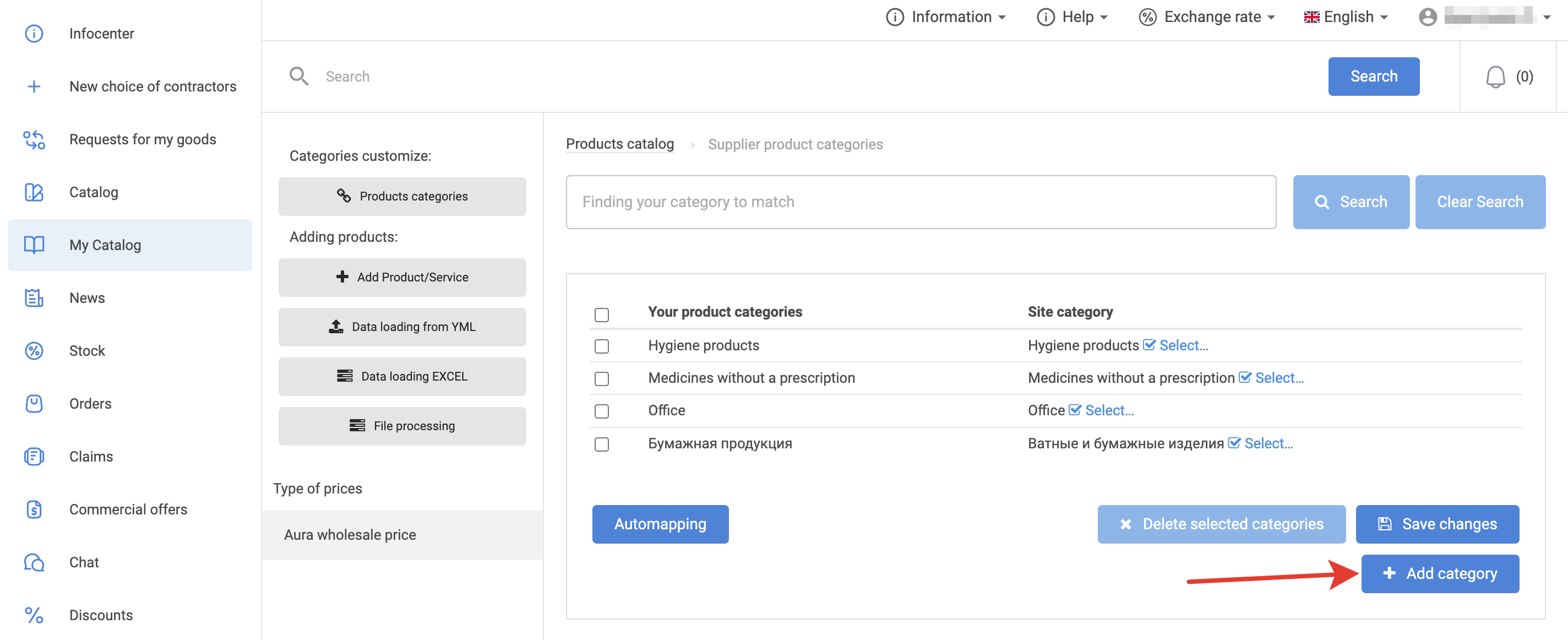Check the Hygiene products category checkbox
Image resolution: width=1568 pixels, height=640 pixels.
coord(601,346)
